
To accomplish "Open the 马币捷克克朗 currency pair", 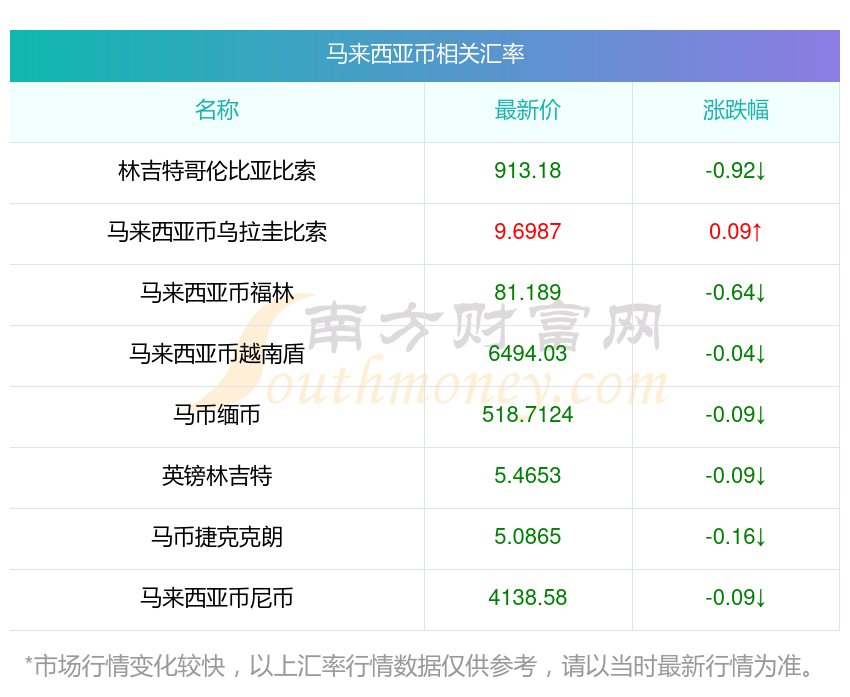I will click(217, 537).
